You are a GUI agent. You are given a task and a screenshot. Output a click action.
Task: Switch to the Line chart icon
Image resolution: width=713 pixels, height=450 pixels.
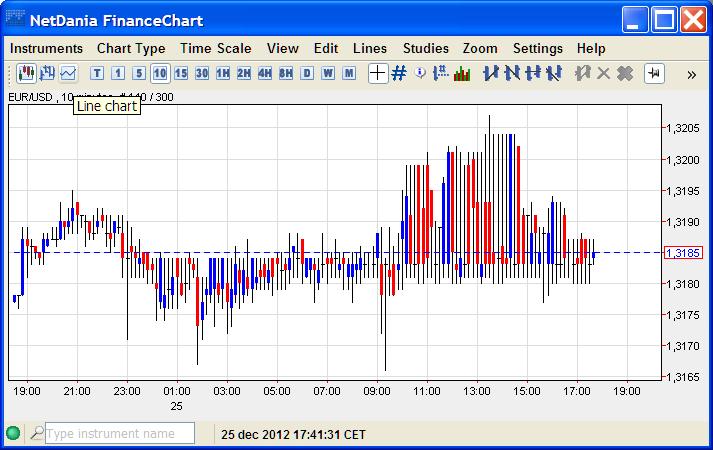(x=68, y=73)
